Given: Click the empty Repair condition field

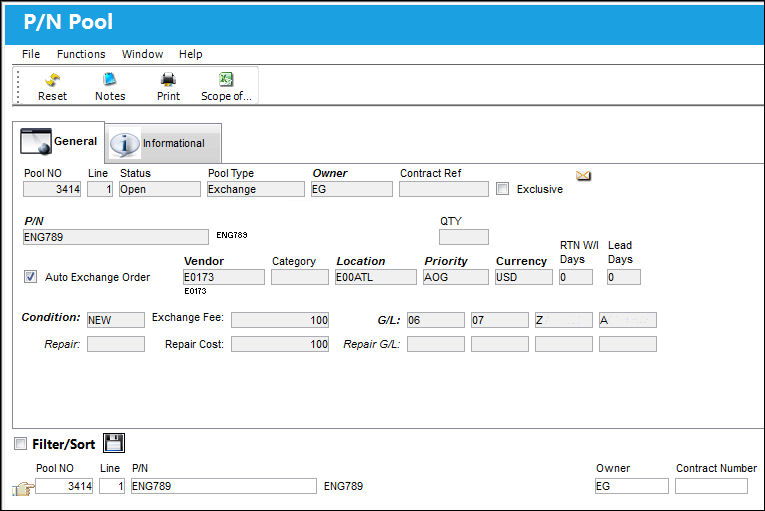Looking at the screenshot, I should coord(116,344).
